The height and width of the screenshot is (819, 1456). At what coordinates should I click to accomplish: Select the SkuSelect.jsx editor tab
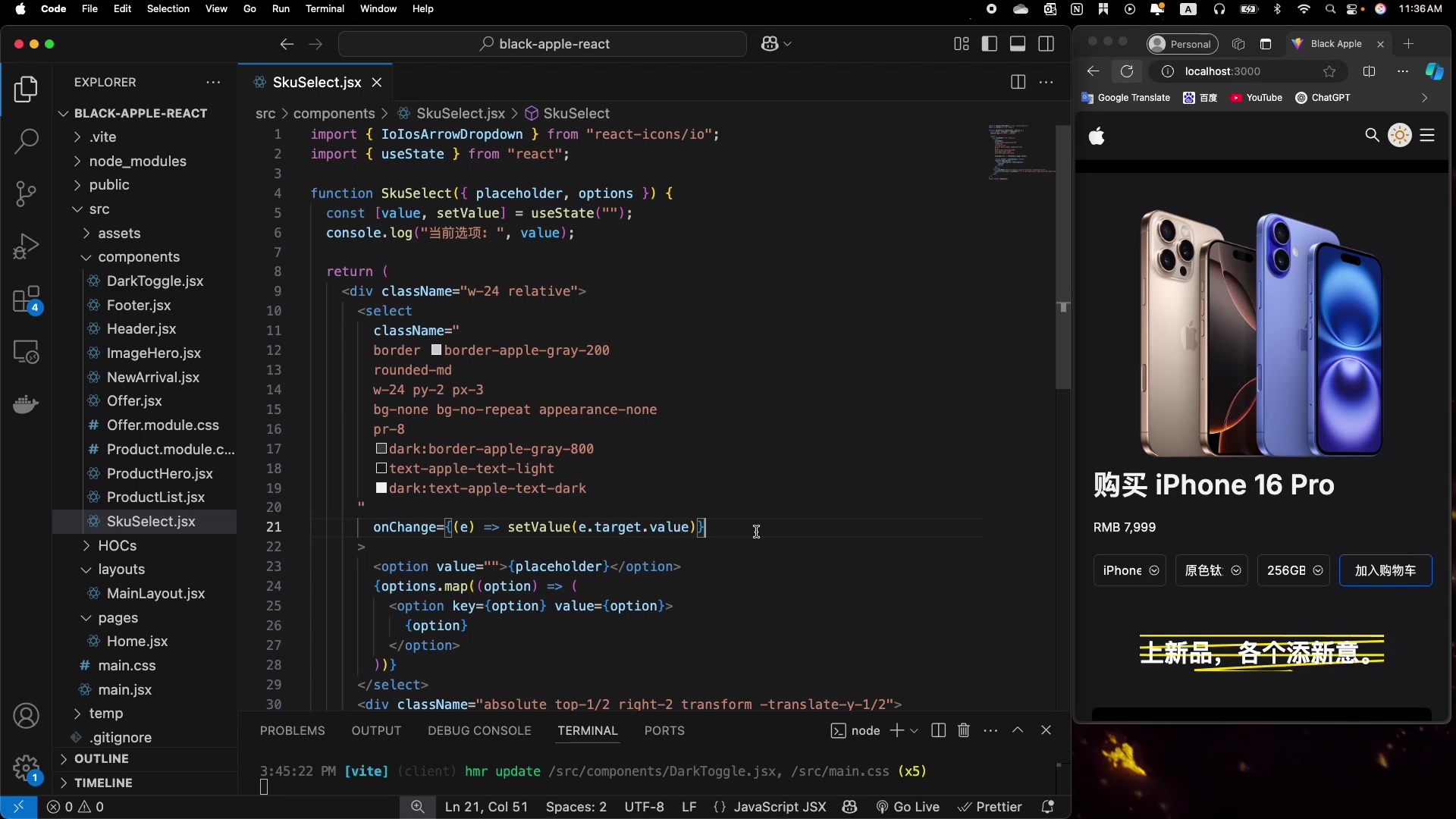[x=317, y=82]
